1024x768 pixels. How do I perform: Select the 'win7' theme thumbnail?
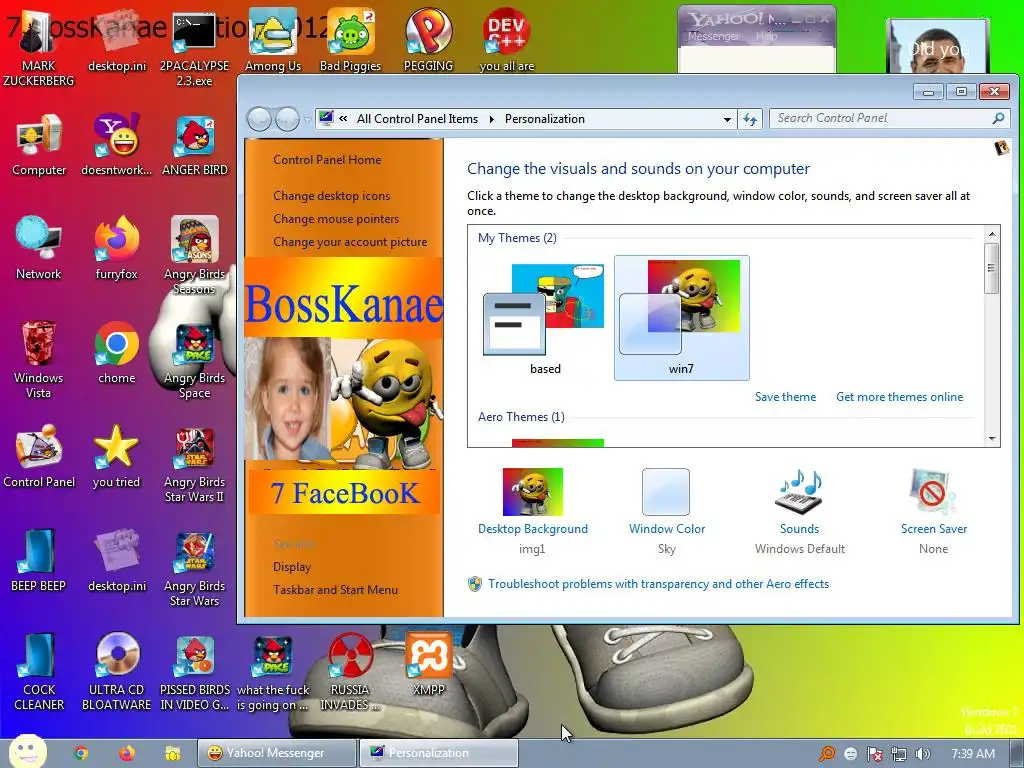681,318
